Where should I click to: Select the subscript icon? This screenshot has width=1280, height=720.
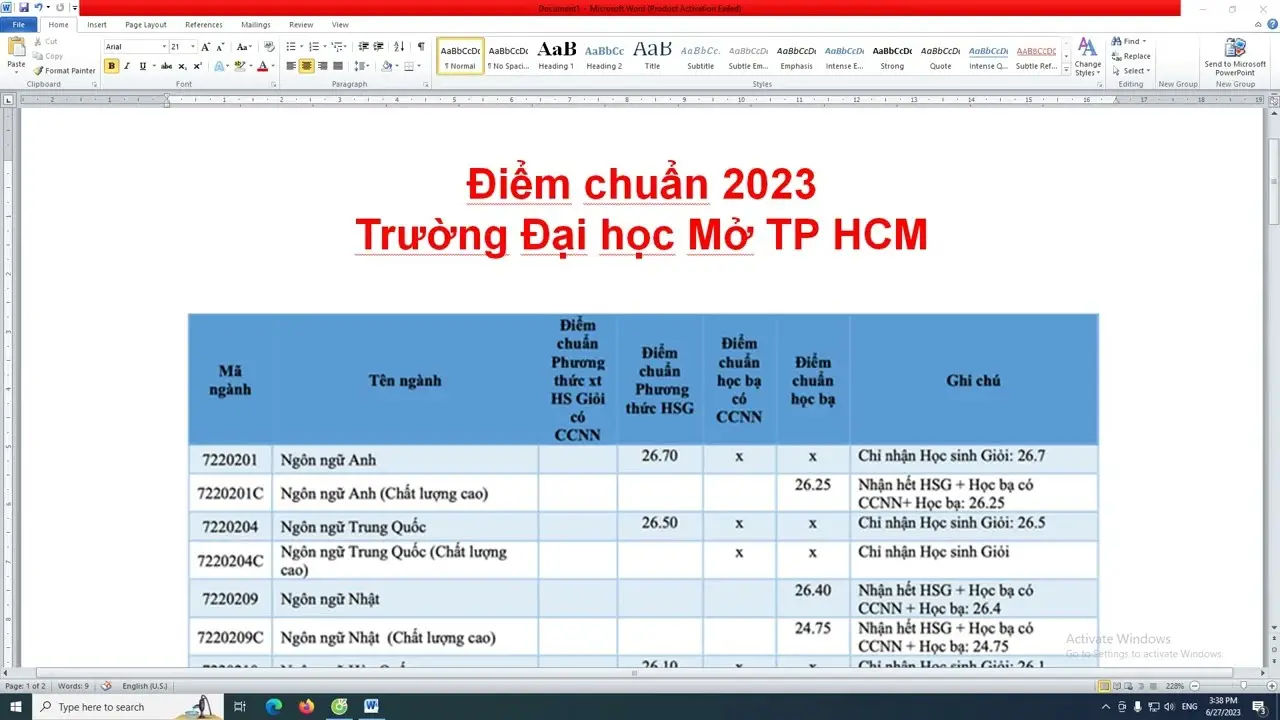coord(182,66)
